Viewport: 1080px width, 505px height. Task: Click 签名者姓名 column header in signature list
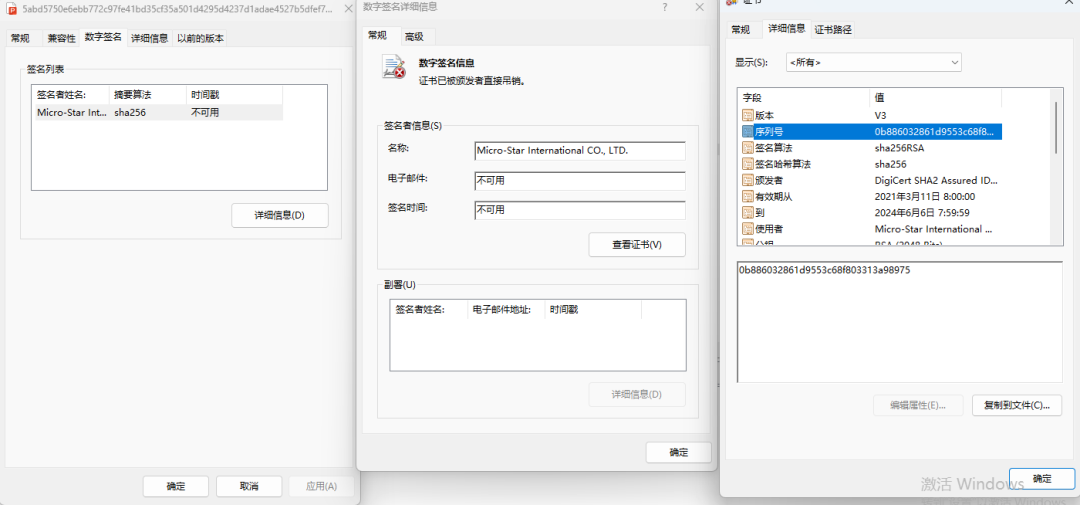[71, 94]
